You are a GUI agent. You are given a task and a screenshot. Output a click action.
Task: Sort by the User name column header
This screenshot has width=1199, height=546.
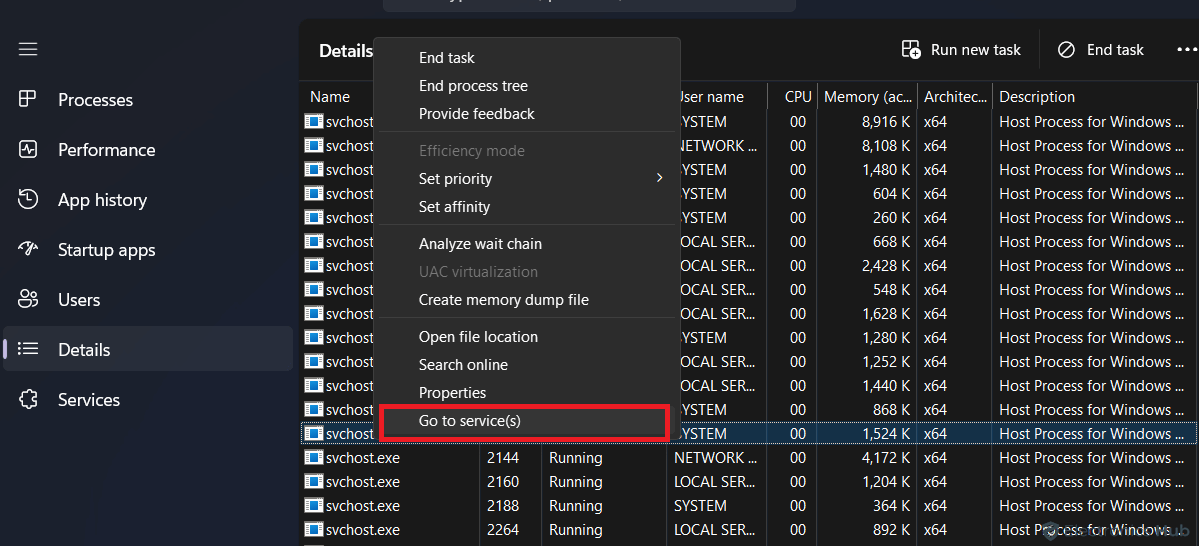(x=710, y=96)
